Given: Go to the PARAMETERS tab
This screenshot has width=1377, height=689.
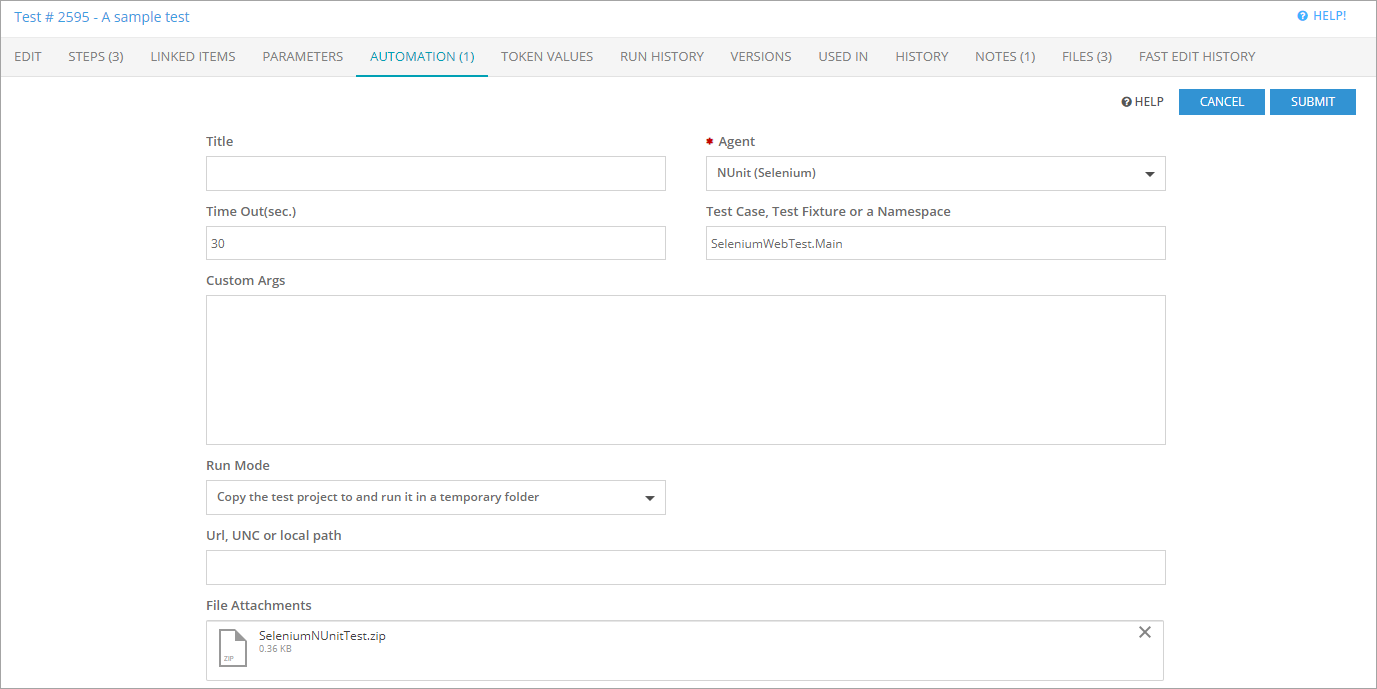Looking at the screenshot, I should (x=302, y=57).
